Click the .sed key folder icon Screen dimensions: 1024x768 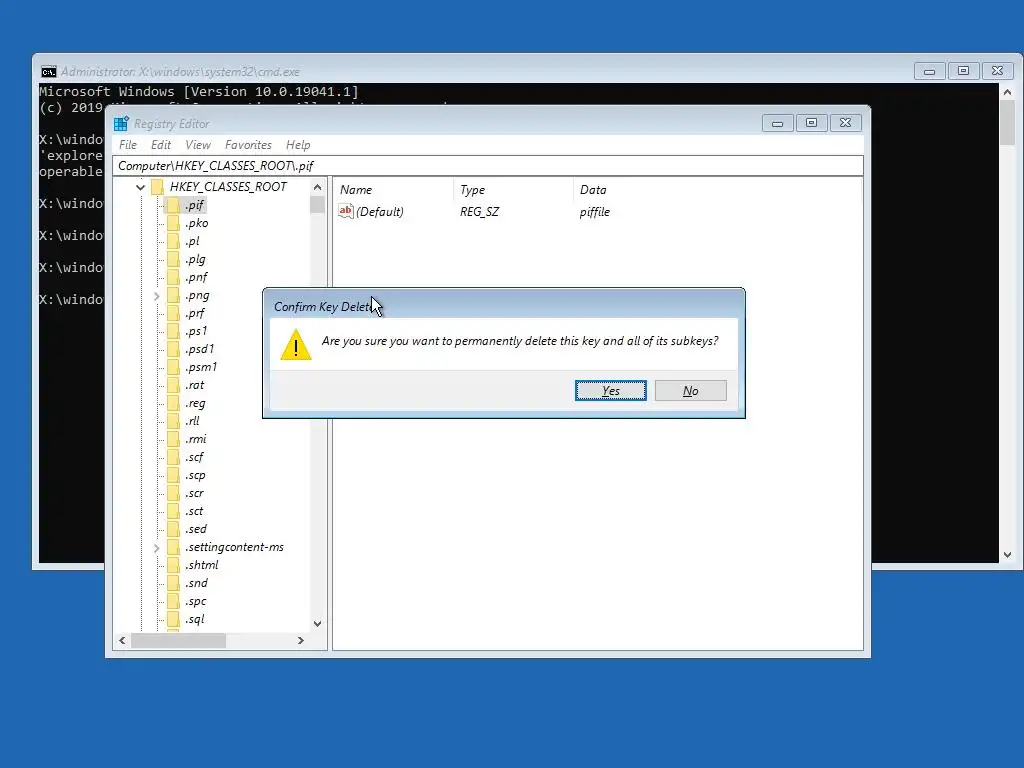click(x=173, y=530)
